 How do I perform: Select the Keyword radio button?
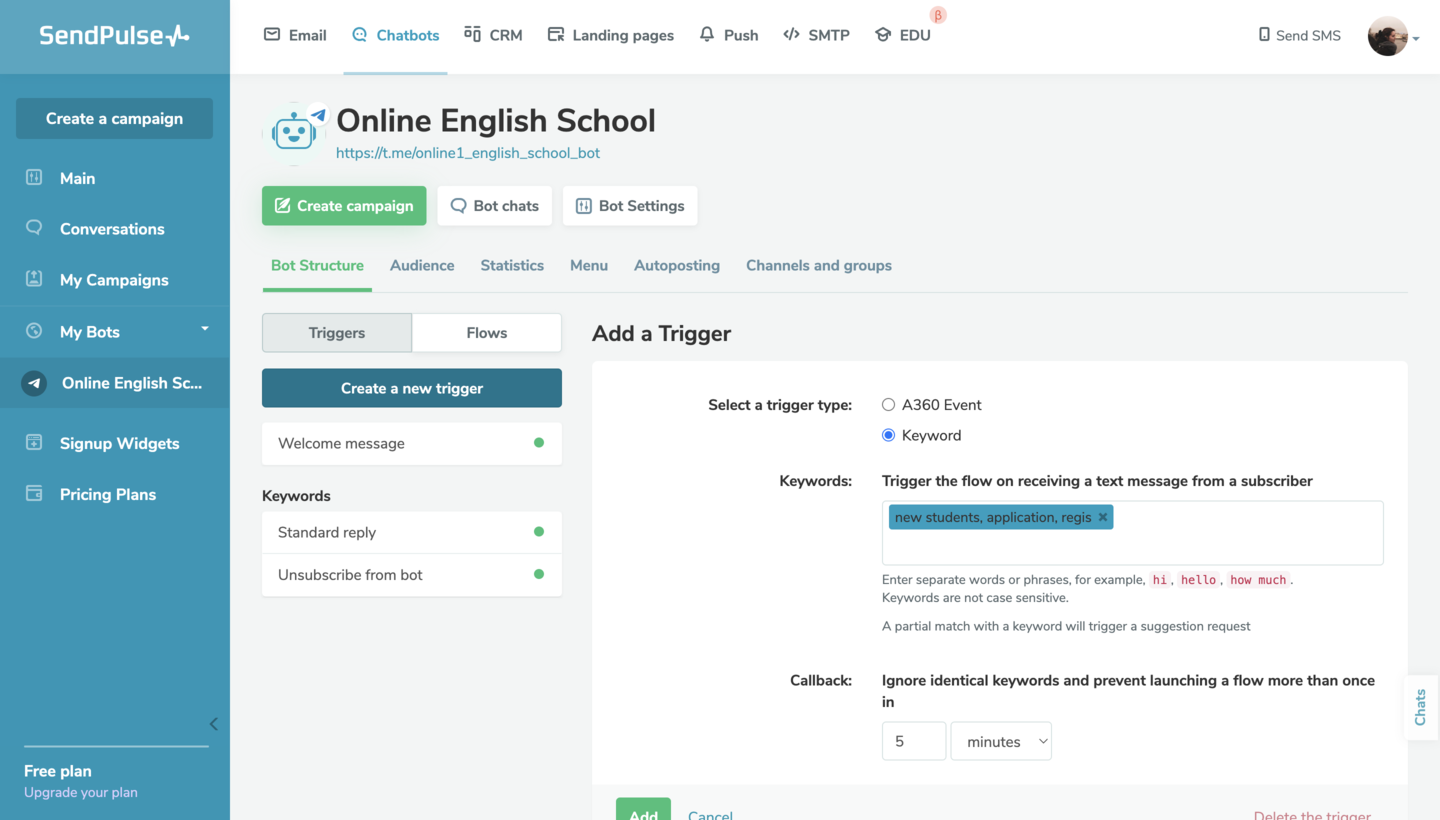click(x=888, y=435)
